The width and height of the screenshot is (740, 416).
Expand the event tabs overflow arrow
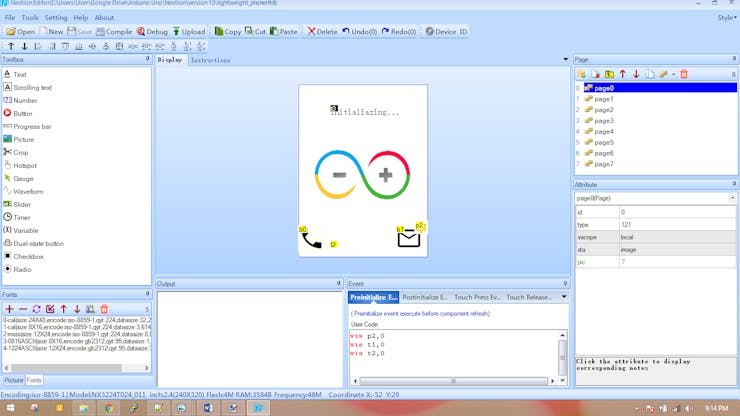(x=563, y=297)
